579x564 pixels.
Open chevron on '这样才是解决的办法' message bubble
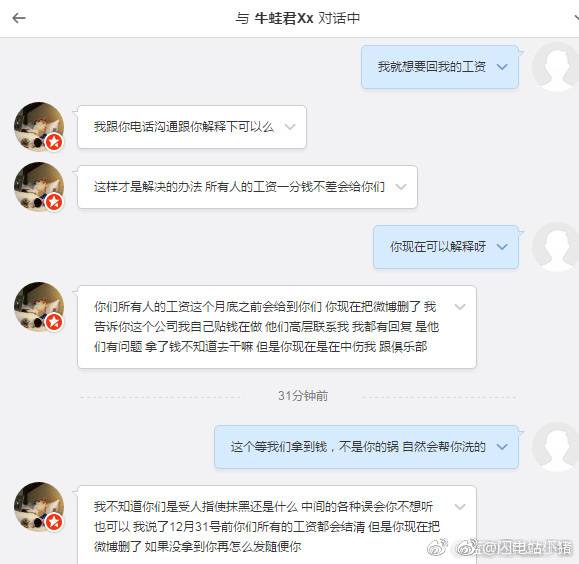401,187
